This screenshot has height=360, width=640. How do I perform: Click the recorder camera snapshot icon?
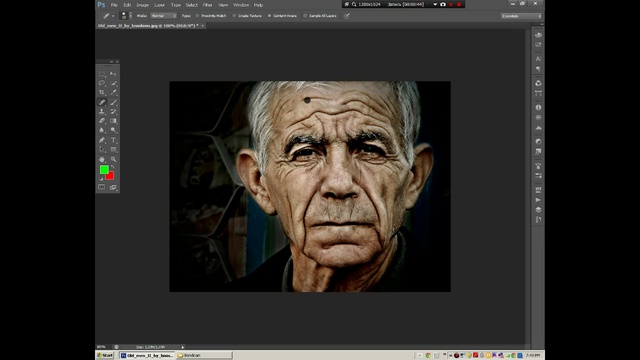[x=443, y=4]
